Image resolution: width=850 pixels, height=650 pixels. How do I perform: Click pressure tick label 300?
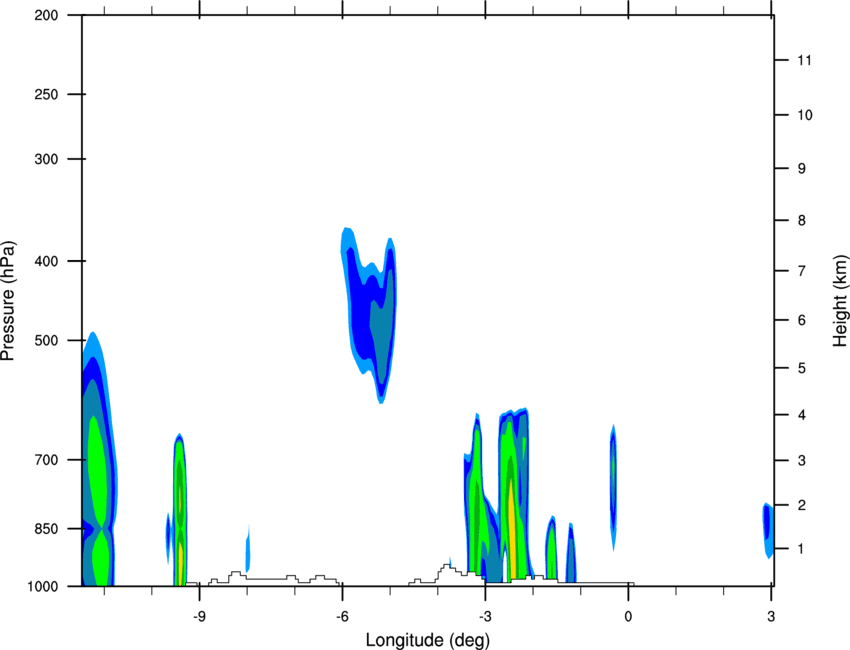coord(47,159)
